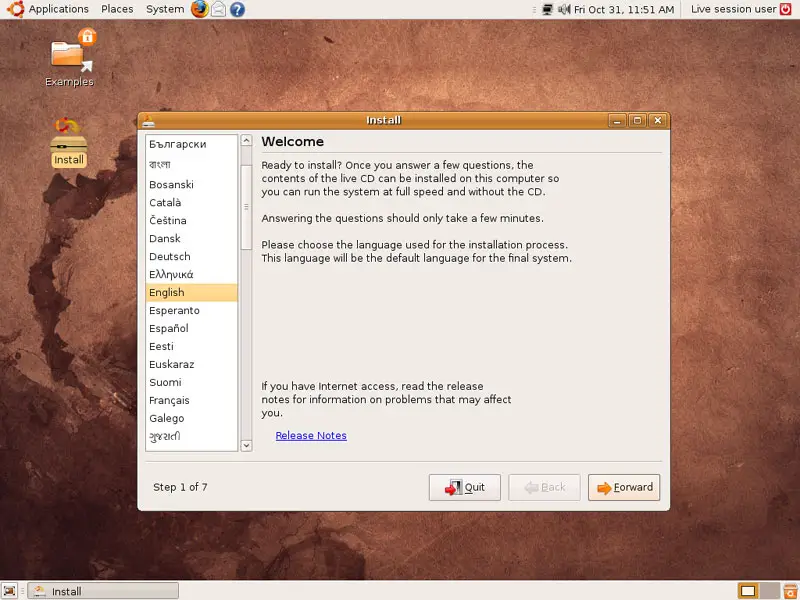Click the Install task in the bottom taskbar
The image size is (800, 600).
coord(103,591)
